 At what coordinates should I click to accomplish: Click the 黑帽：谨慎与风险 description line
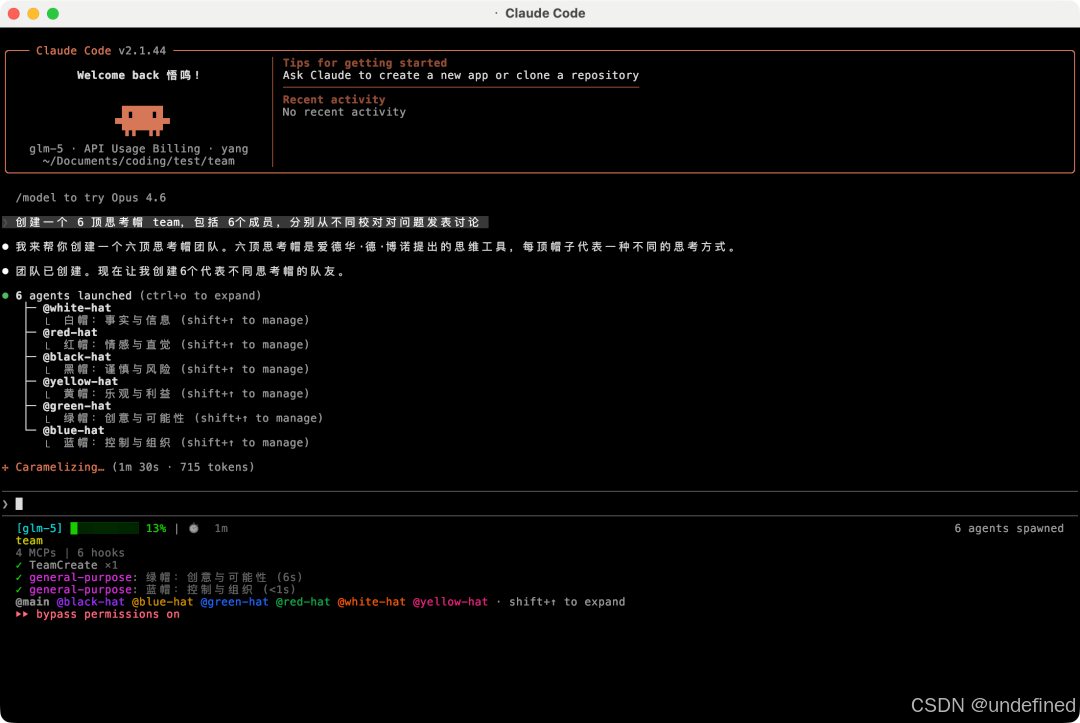coord(186,369)
